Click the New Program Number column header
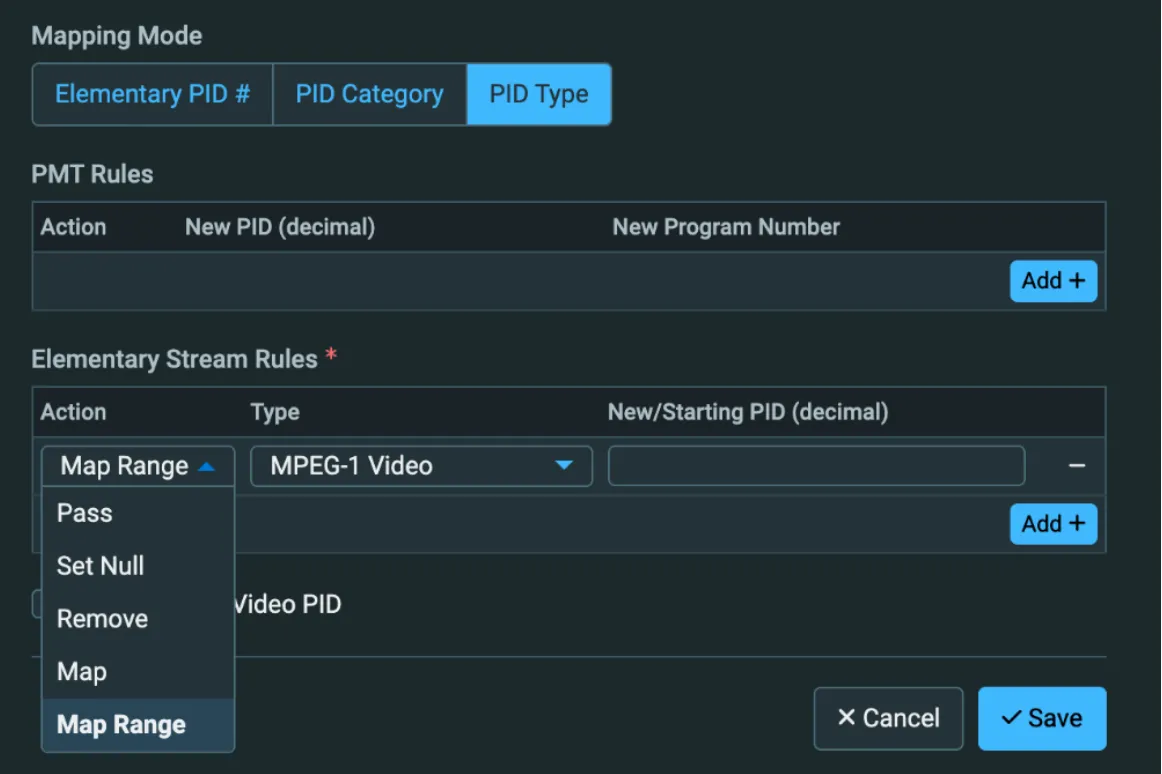1162x774 pixels. tap(726, 227)
